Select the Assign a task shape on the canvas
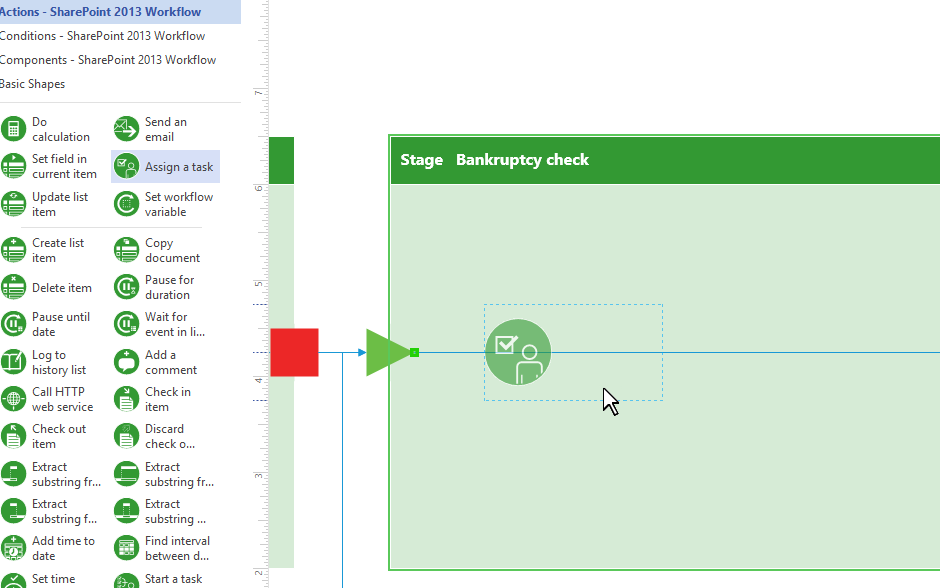 point(517,352)
